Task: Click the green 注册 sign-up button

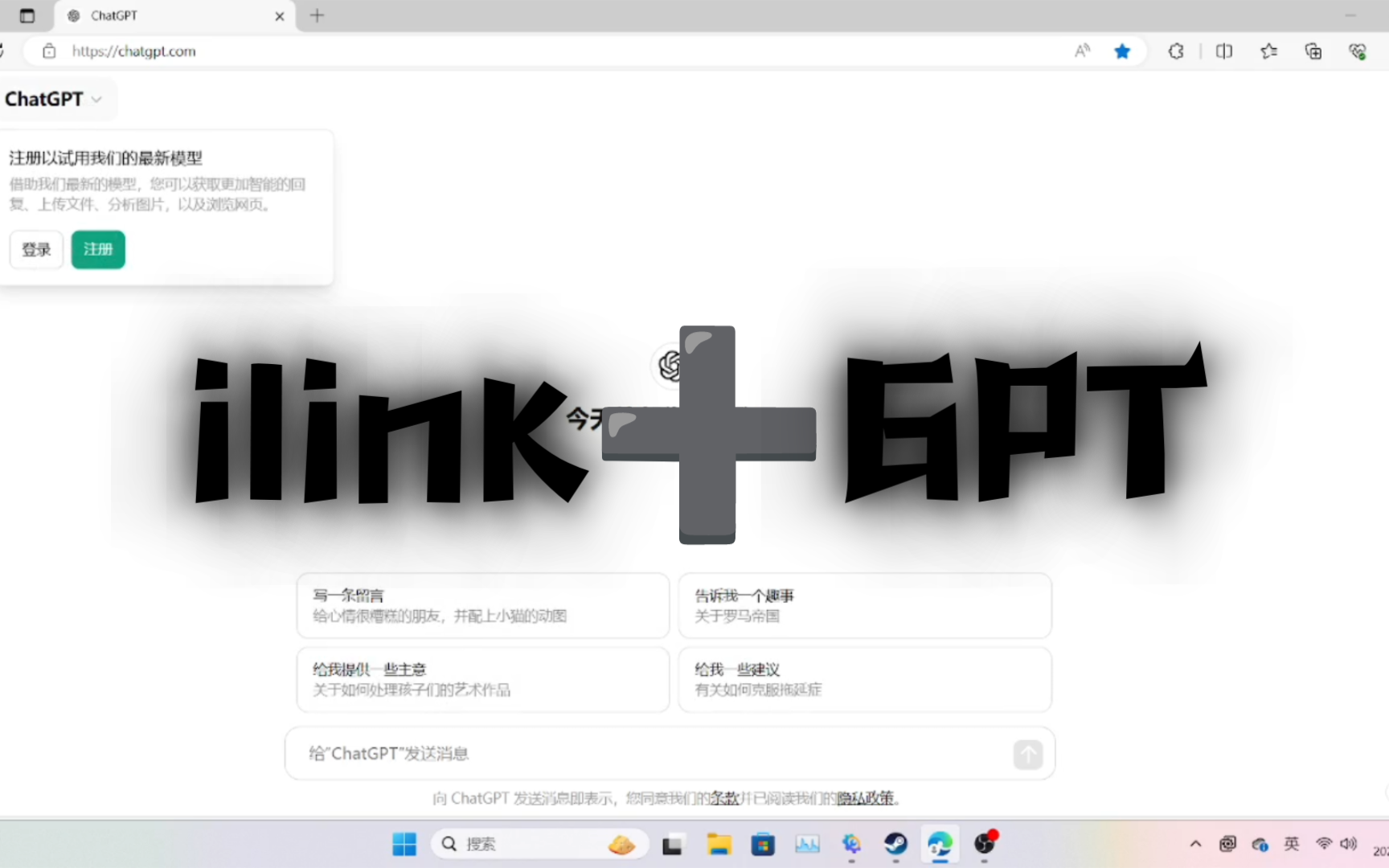Action: click(x=98, y=250)
